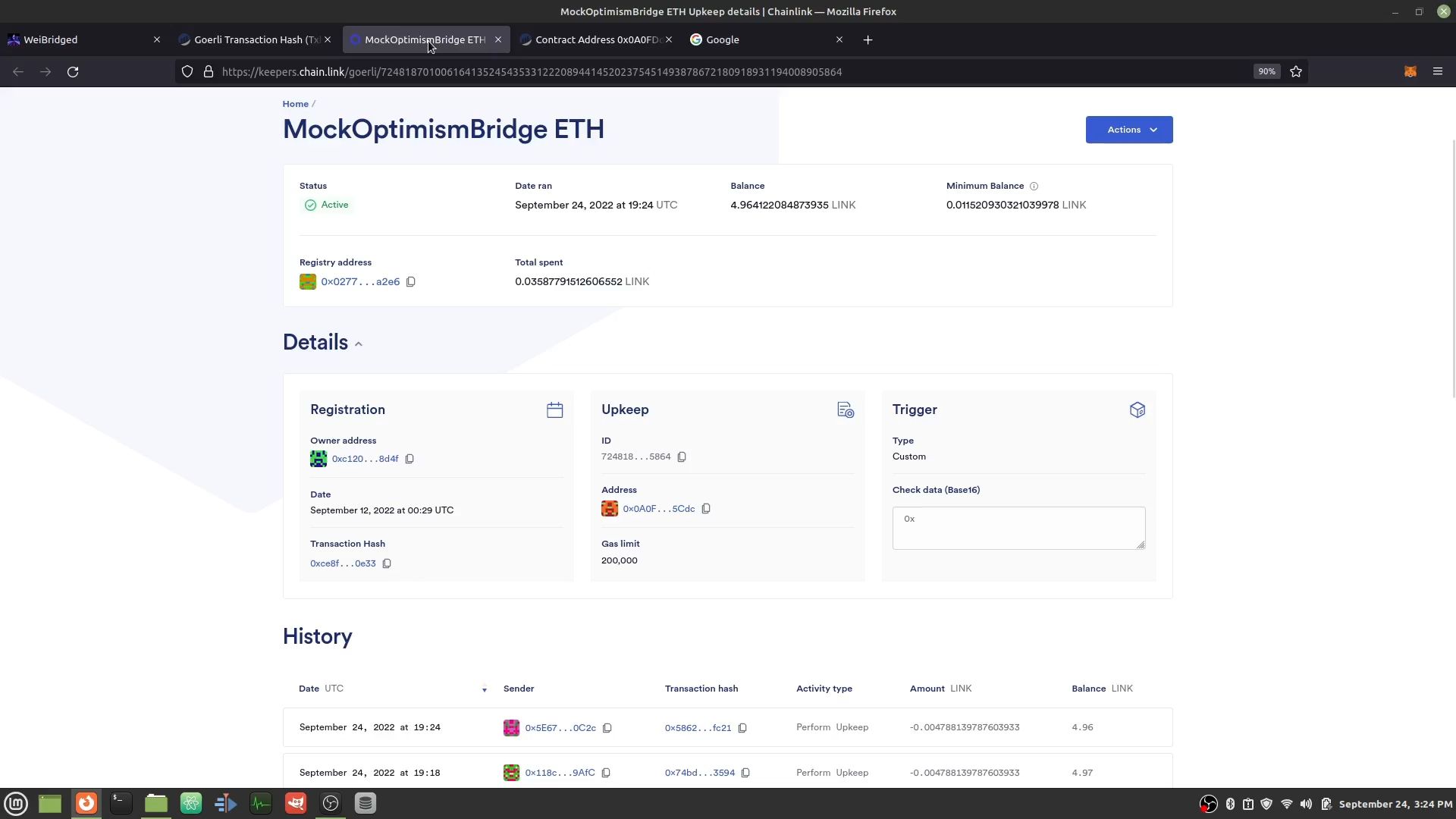Open the Firefox hamburger menu
Image resolution: width=1456 pixels, height=819 pixels.
1438,71
